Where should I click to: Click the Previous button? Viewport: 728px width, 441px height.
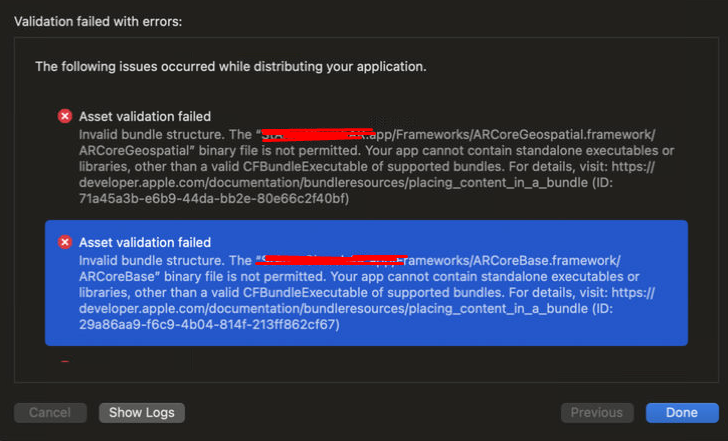(x=597, y=413)
